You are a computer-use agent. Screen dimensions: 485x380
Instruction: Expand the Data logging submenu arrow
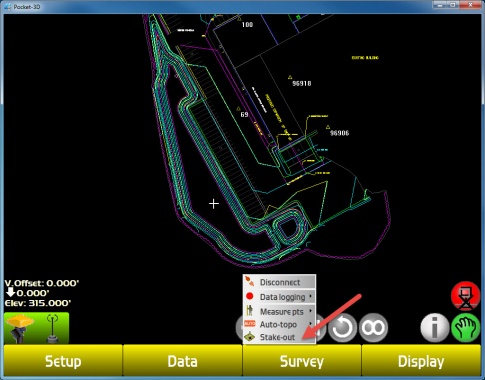pyautogui.click(x=311, y=296)
